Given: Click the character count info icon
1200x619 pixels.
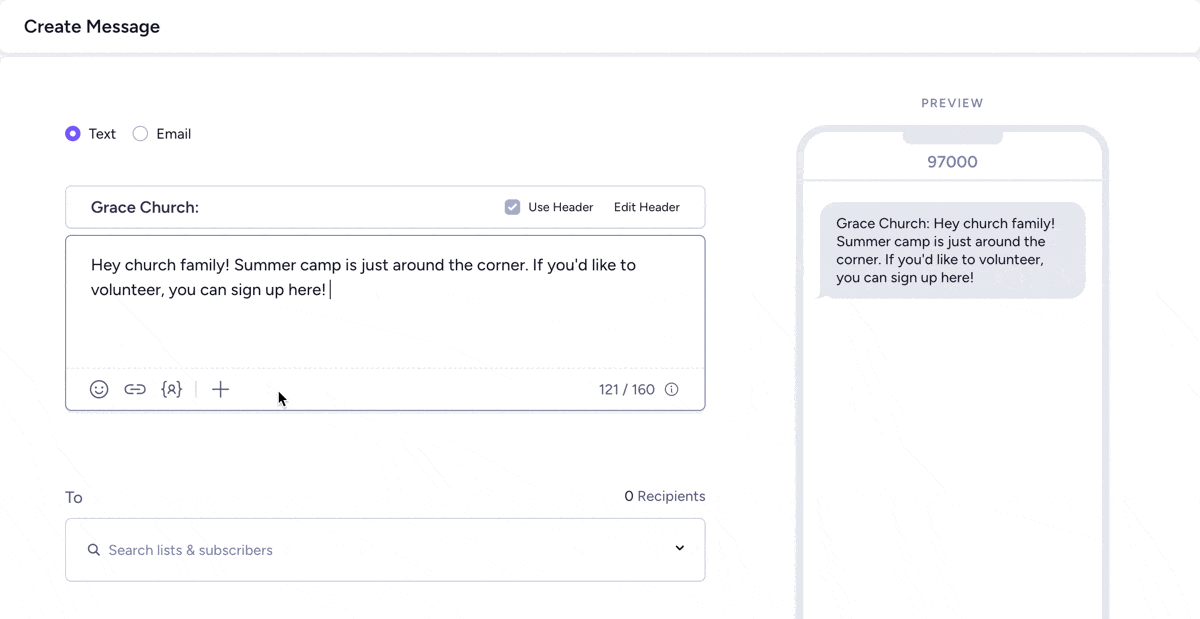Looking at the screenshot, I should point(672,389).
